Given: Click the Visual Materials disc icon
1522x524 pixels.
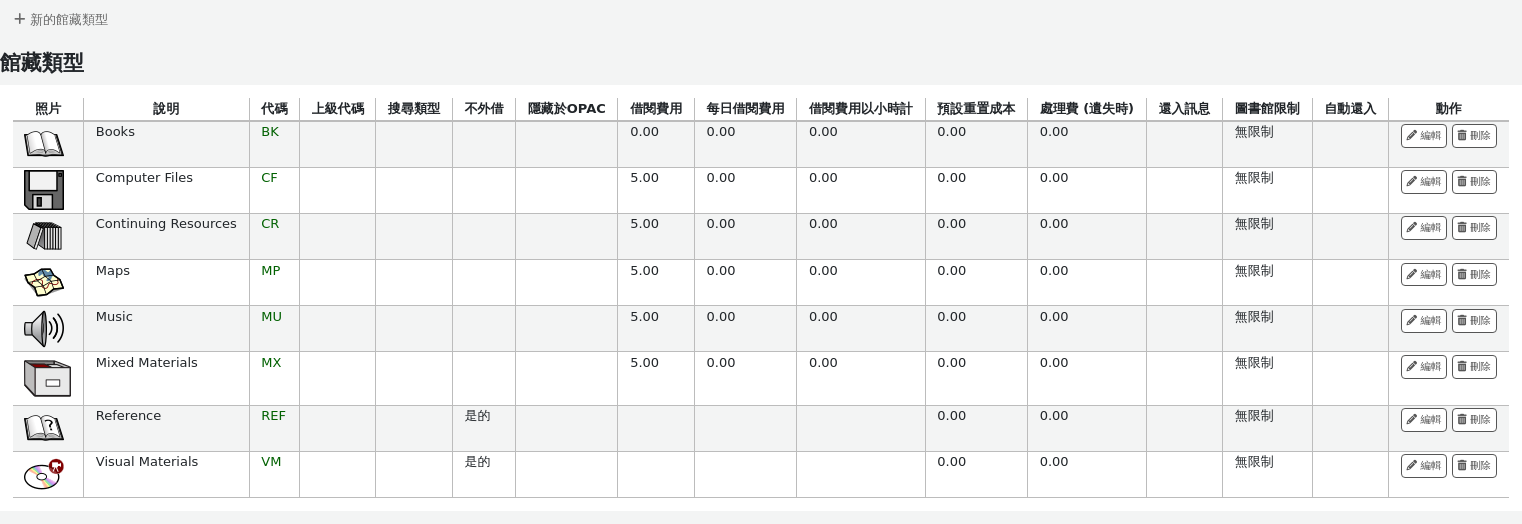Looking at the screenshot, I should (x=44, y=474).
